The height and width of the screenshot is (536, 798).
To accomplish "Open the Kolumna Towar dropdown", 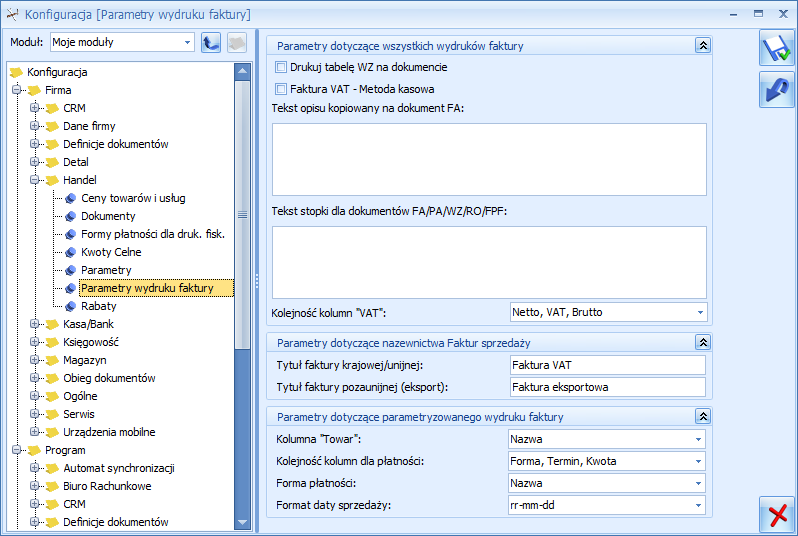I will point(698,439).
